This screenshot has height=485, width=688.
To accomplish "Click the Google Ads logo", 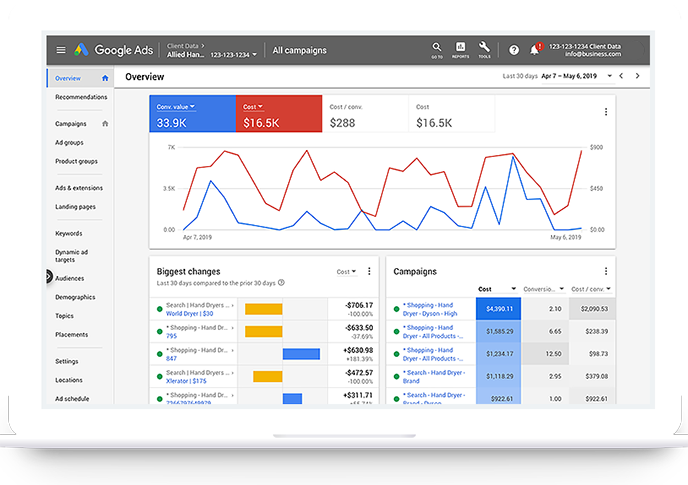I will point(113,50).
